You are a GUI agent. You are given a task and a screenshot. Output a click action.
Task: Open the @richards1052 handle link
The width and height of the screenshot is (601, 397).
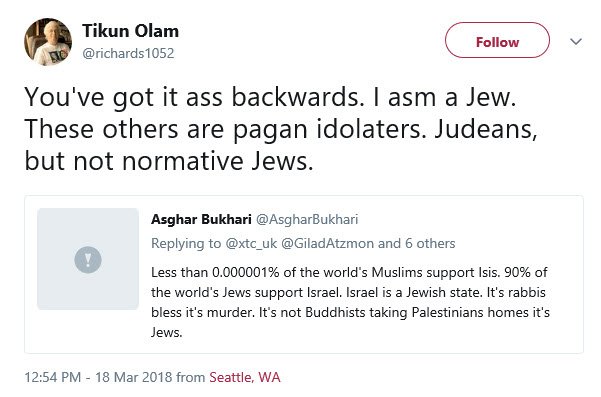(x=128, y=53)
